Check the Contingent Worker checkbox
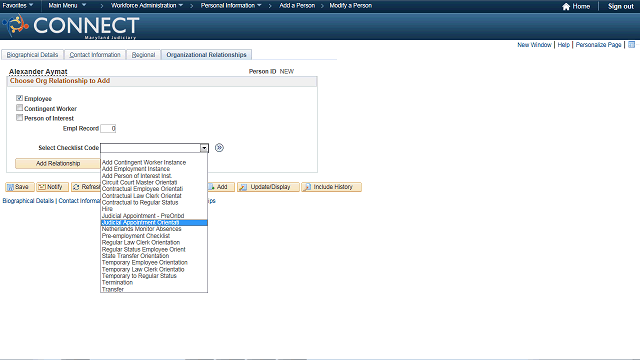Screen dimensions: 640x360 click(19, 108)
